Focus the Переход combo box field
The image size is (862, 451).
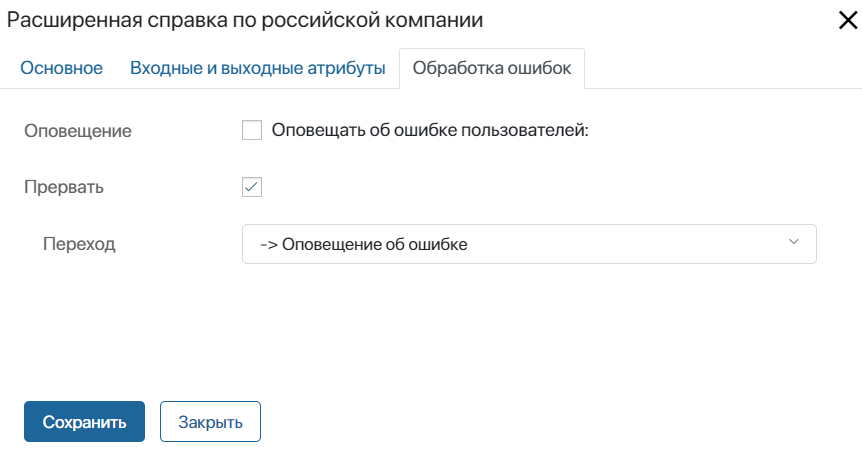click(529, 244)
